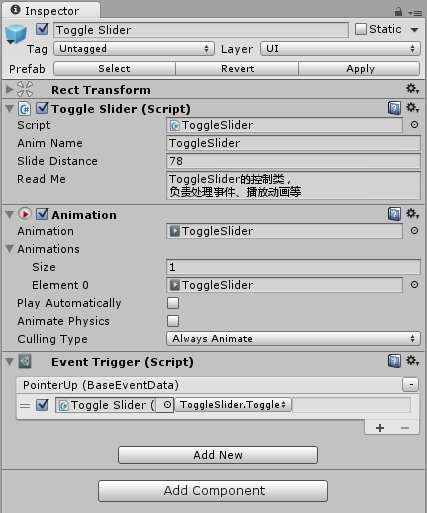Click the prefab Select button
427x513 pixels.
coord(114,69)
